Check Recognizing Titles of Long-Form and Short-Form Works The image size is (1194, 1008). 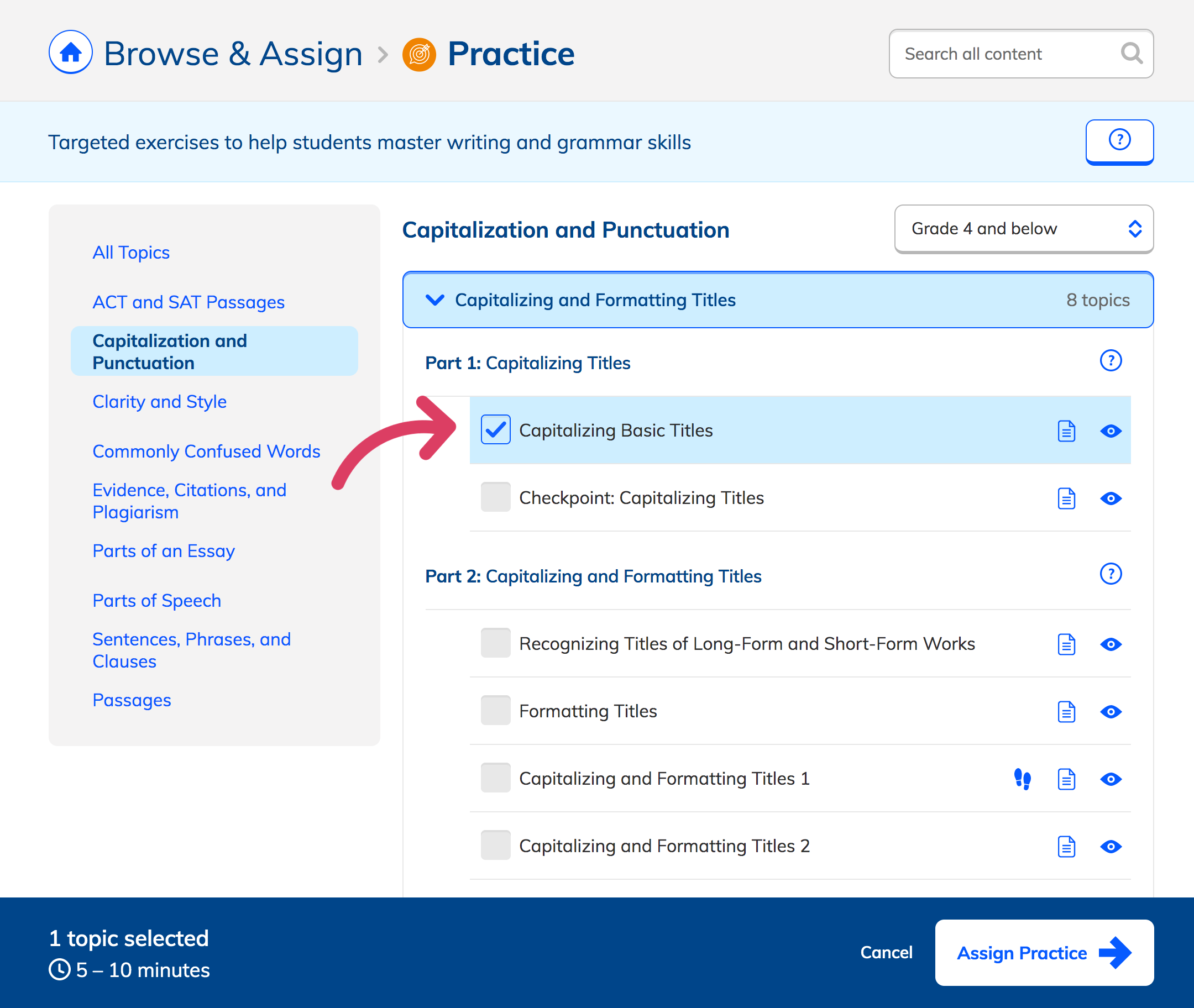[495, 643]
